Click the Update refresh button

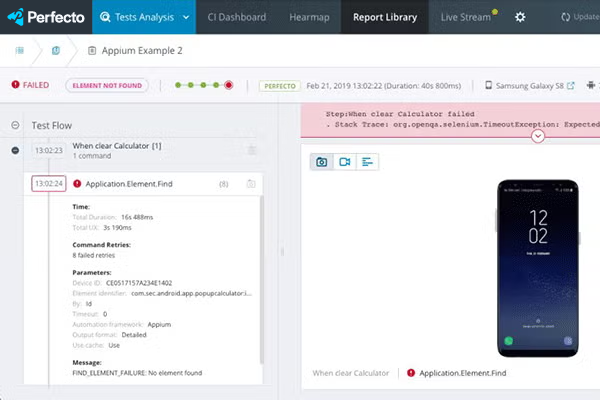point(580,17)
